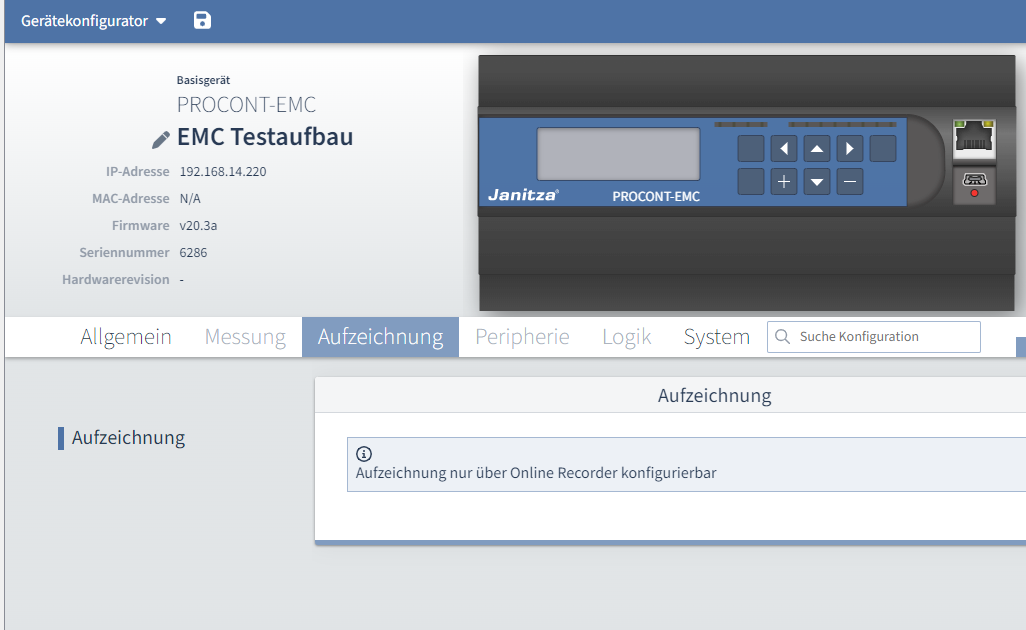The height and width of the screenshot is (630, 1026).
Task: Open the Gerätekonfigurator dropdown menu
Action: [94, 21]
